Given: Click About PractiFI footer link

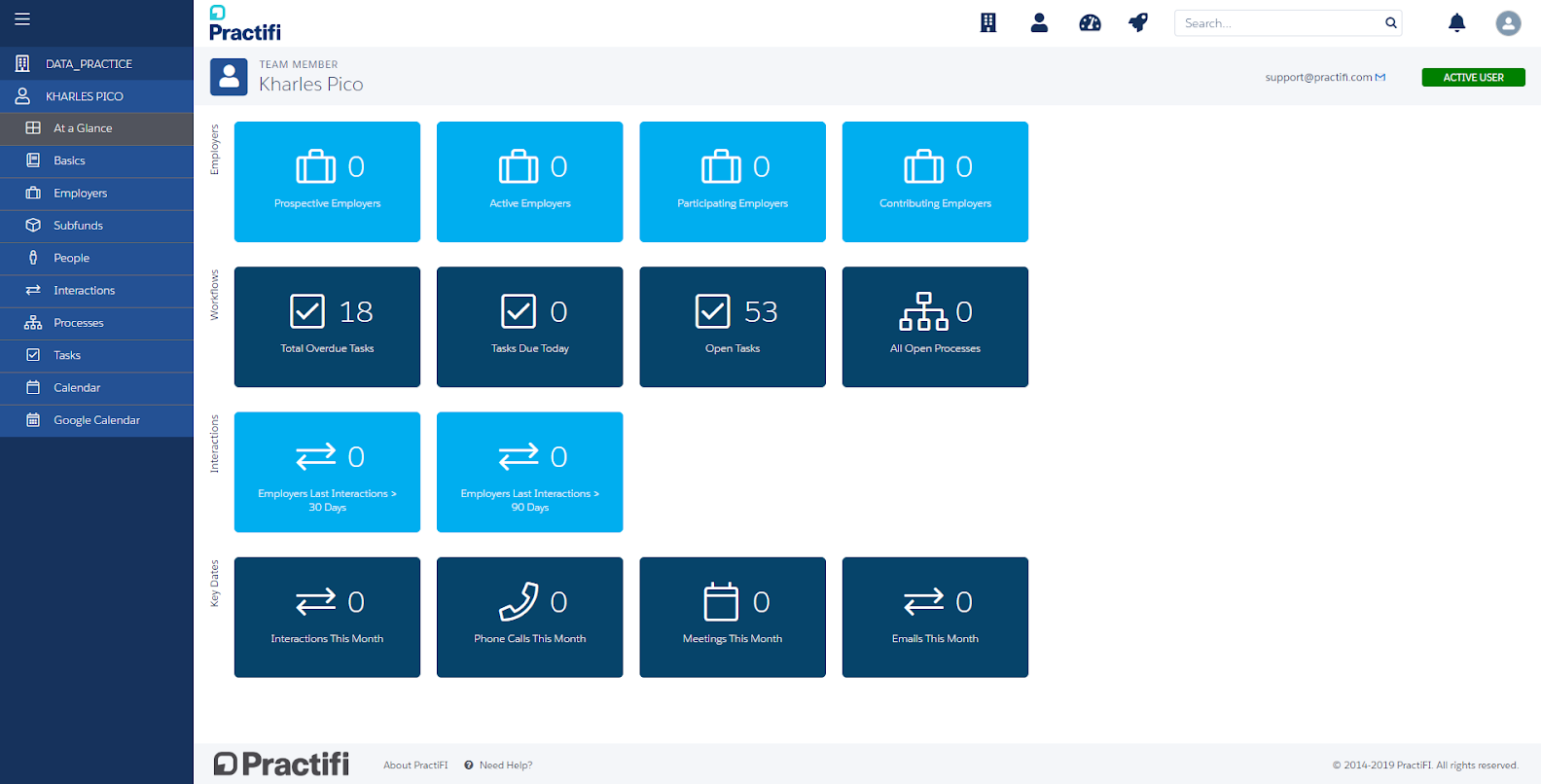Looking at the screenshot, I should click(x=415, y=766).
